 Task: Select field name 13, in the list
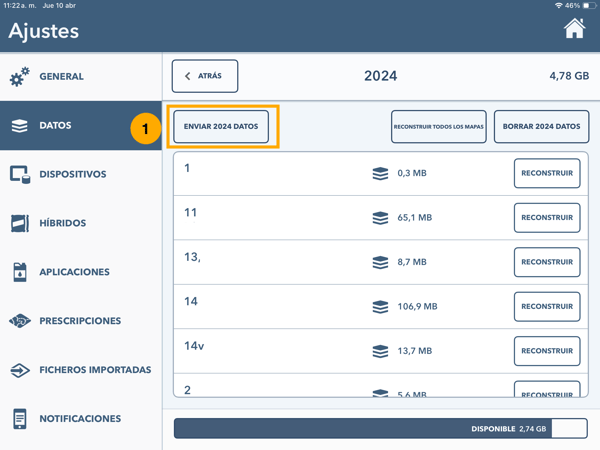(192, 257)
